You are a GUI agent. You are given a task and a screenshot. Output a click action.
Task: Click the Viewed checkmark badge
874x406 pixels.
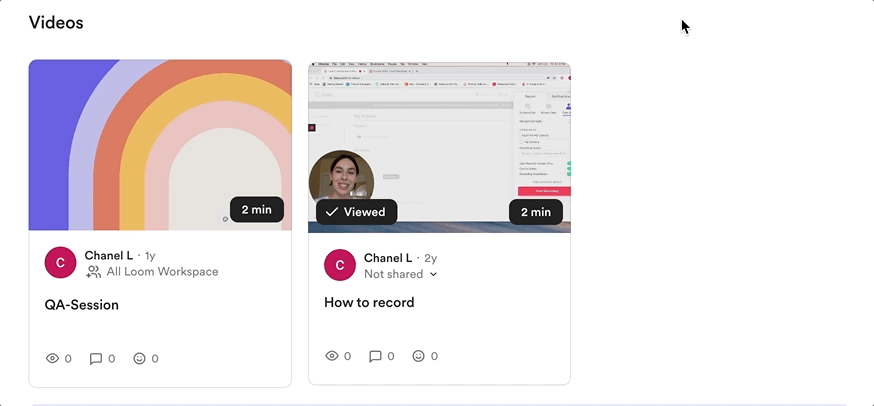[356, 212]
